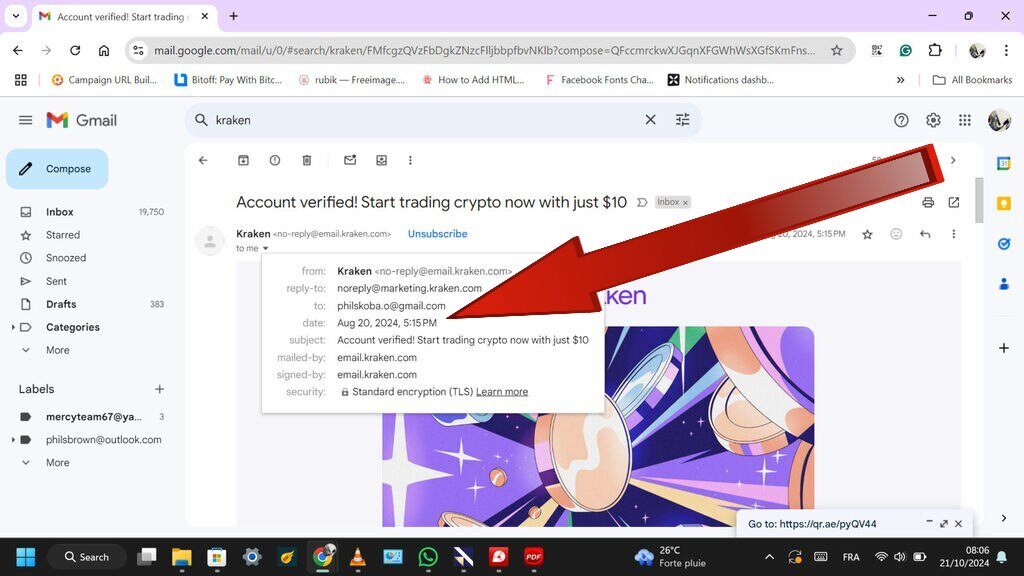
Task: Open the Chrome extensions puzzle icon
Action: click(x=935, y=50)
